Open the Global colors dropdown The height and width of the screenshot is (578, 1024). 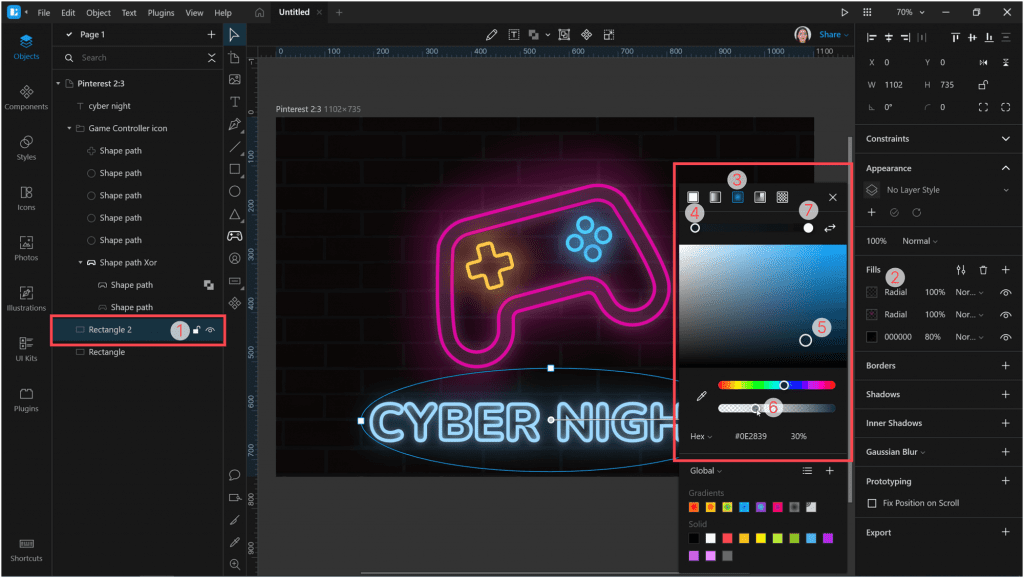point(706,471)
